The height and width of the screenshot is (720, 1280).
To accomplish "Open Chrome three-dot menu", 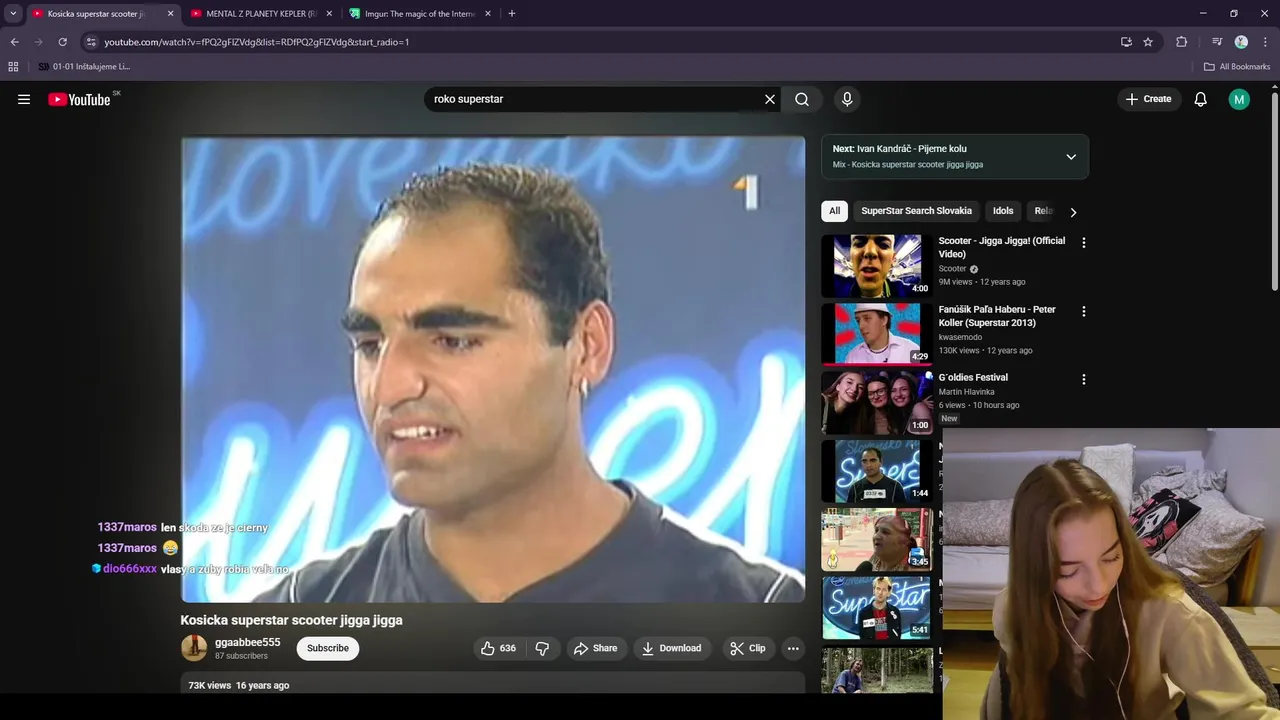I will (1265, 42).
